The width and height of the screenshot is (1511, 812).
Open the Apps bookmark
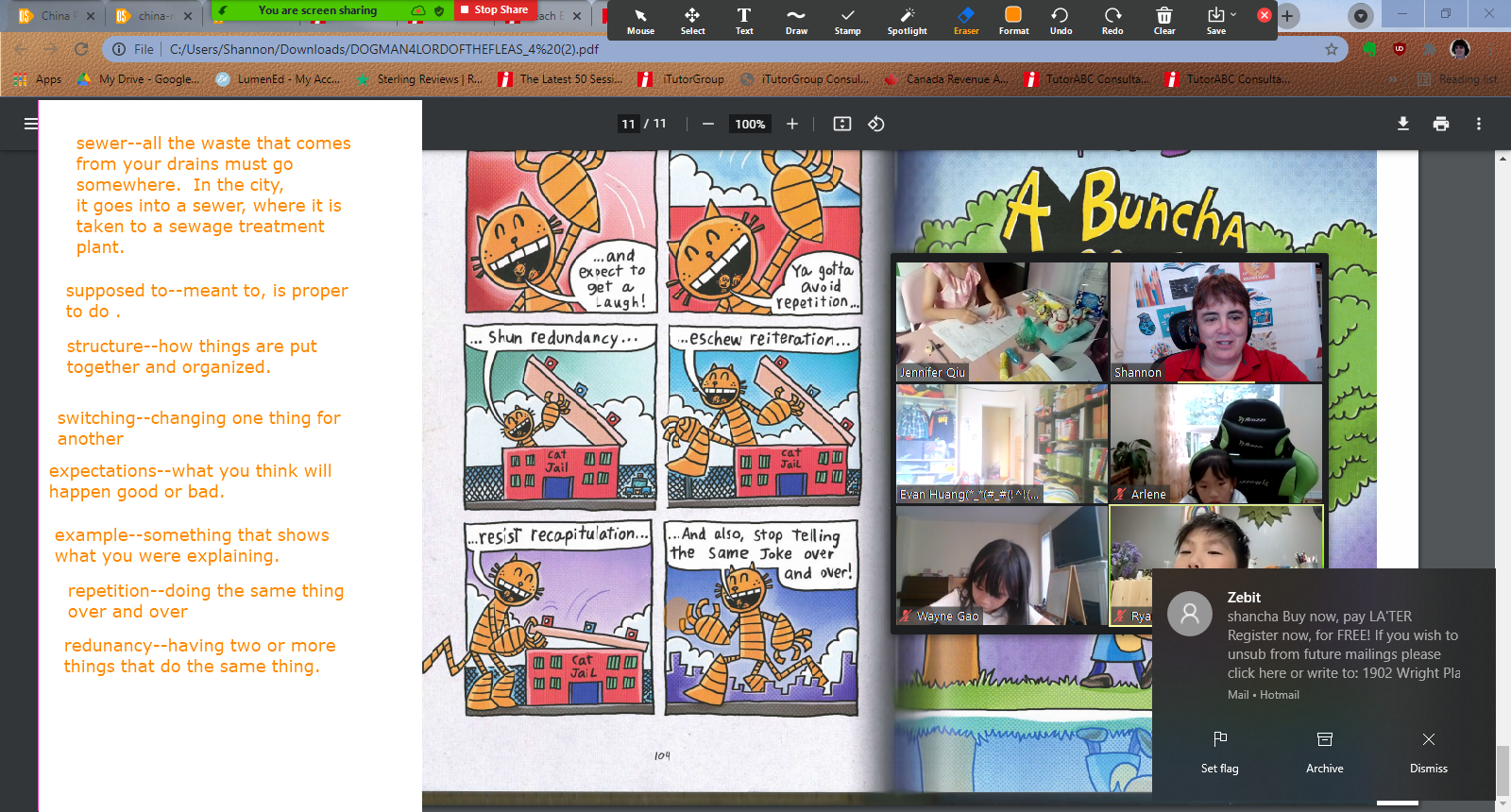38,79
